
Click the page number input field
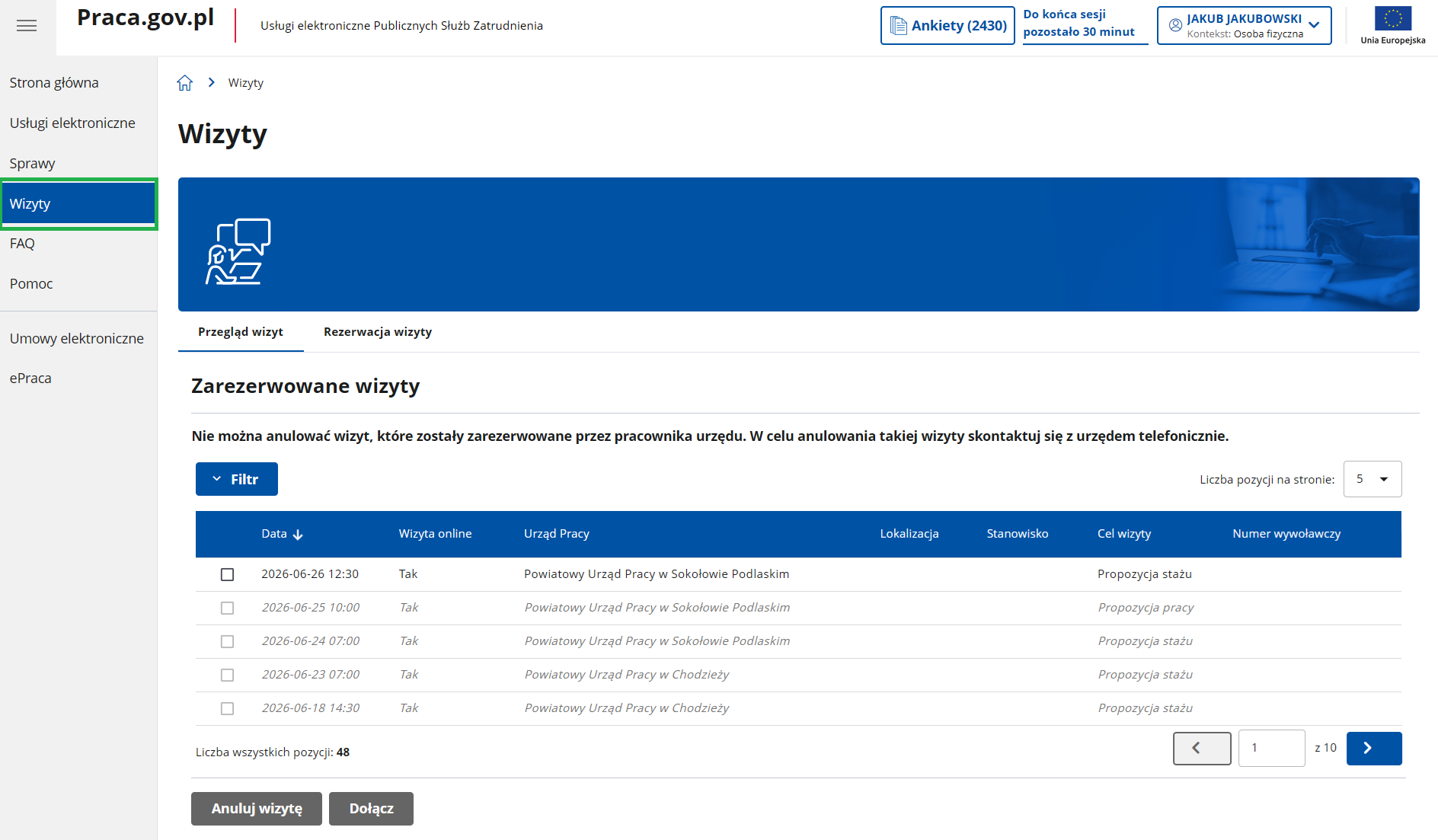tap(1272, 748)
